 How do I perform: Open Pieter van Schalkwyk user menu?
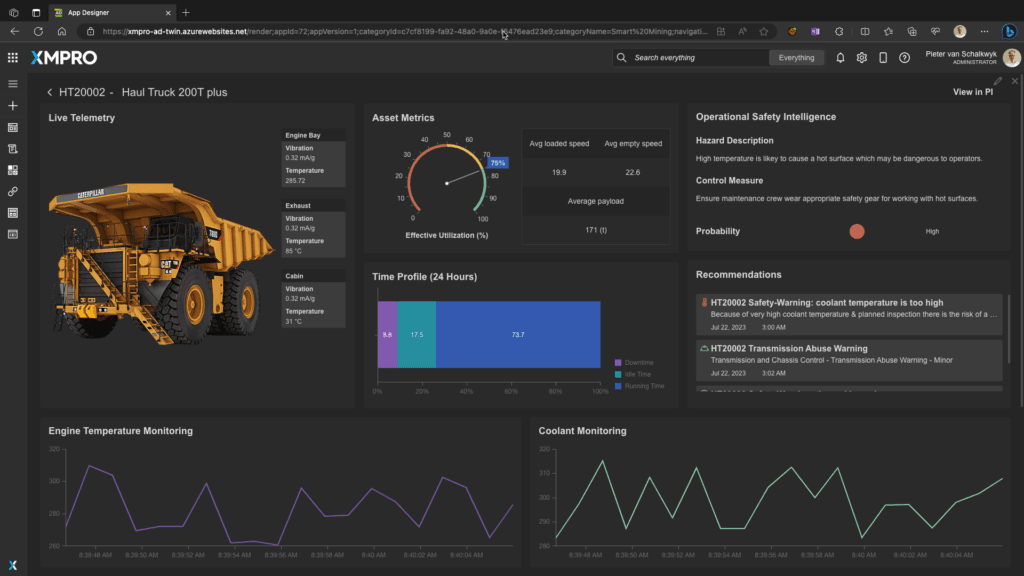click(x=960, y=58)
